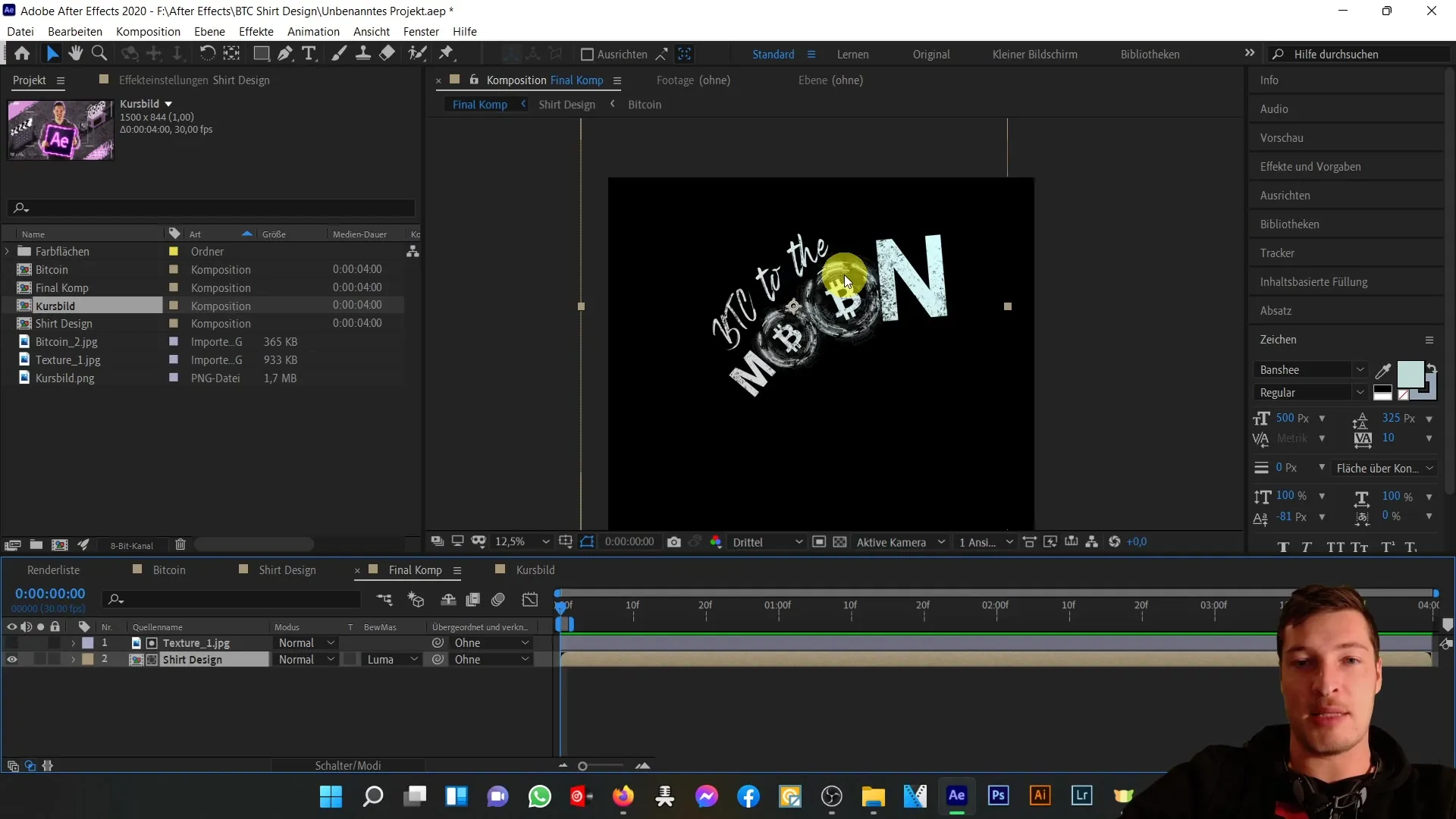Expand the Bitcoin composition in project panel
Image resolution: width=1456 pixels, height=819 pixels.
(10, 269)
